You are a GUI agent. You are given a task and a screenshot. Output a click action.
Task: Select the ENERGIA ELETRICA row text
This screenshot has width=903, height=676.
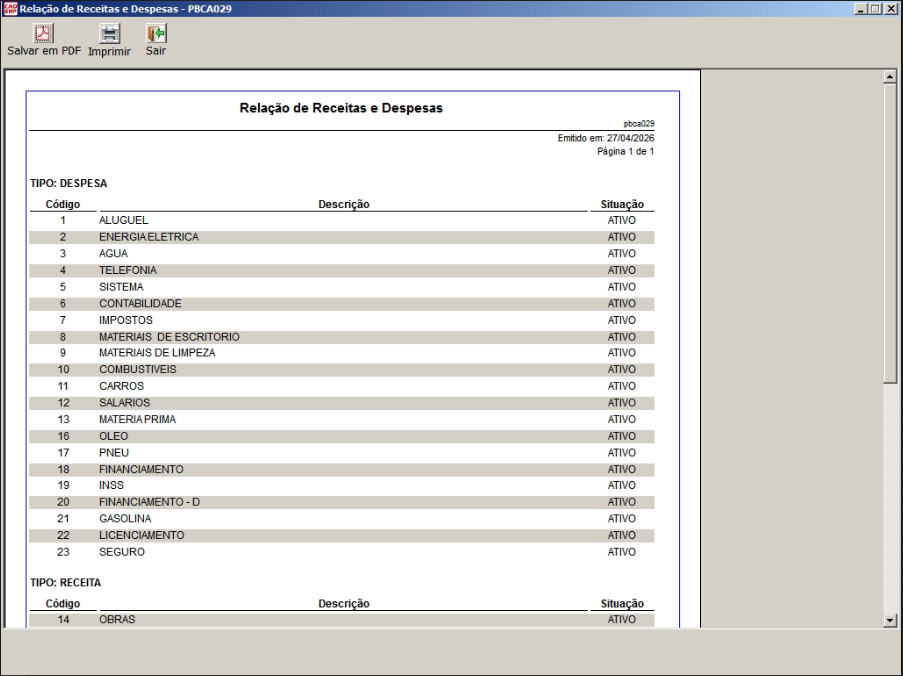[149, 237]
